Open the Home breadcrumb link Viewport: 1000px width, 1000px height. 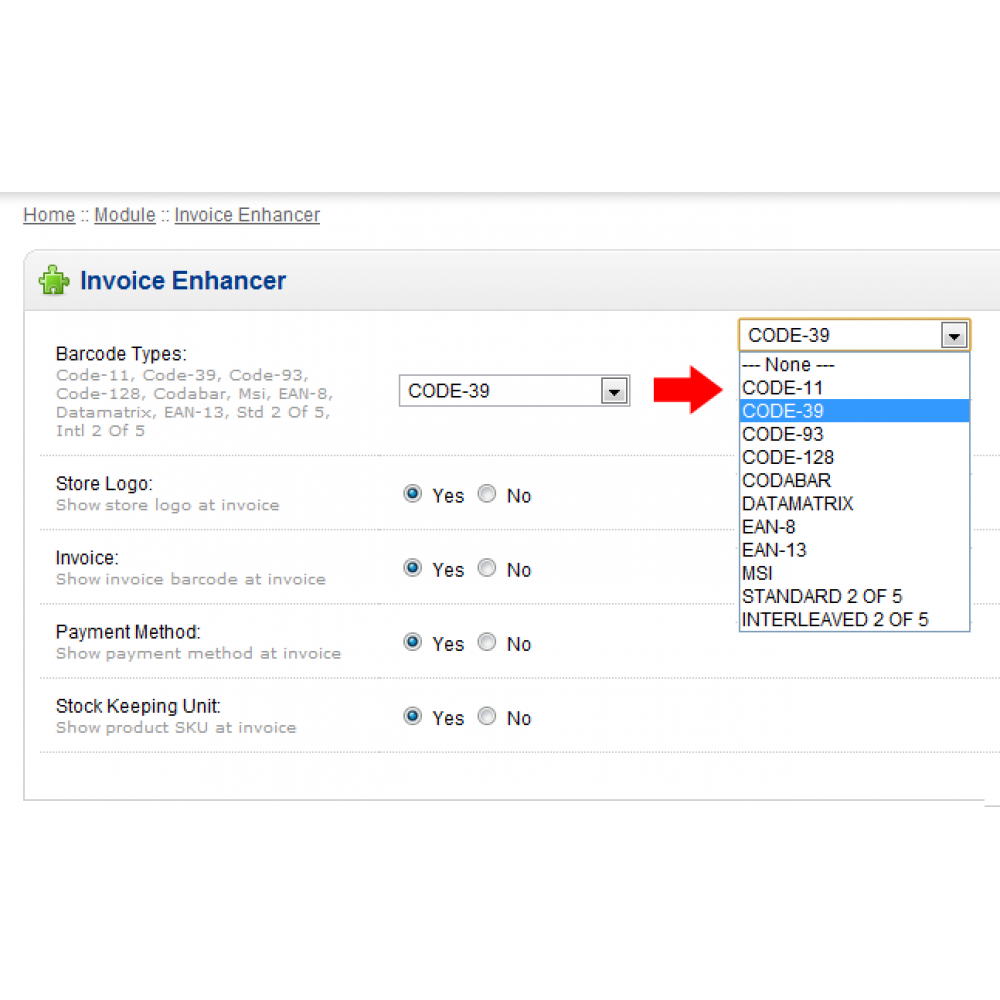48,214
